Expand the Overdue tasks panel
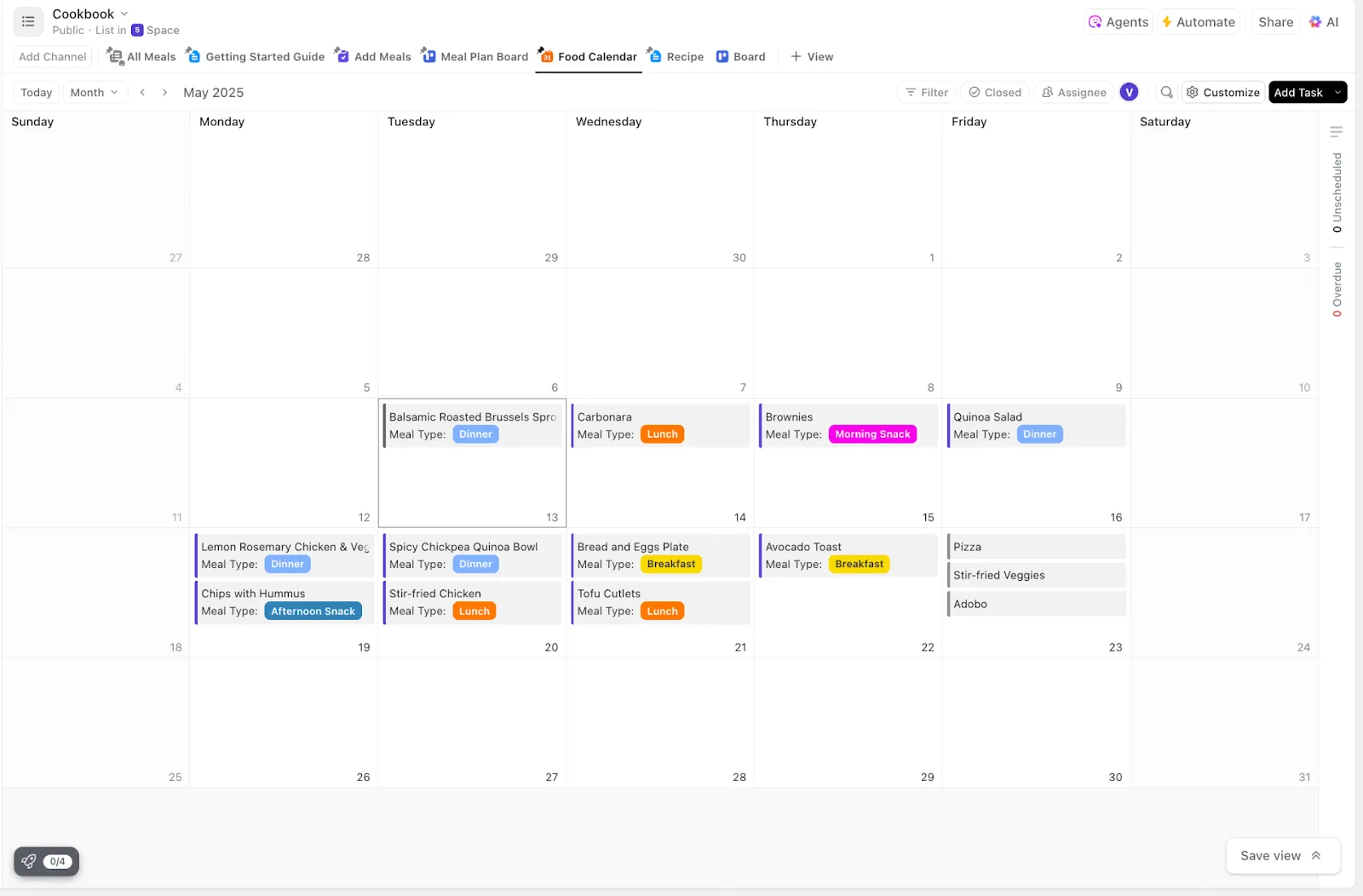1363x896 pixels. (x=1337, y=290)
